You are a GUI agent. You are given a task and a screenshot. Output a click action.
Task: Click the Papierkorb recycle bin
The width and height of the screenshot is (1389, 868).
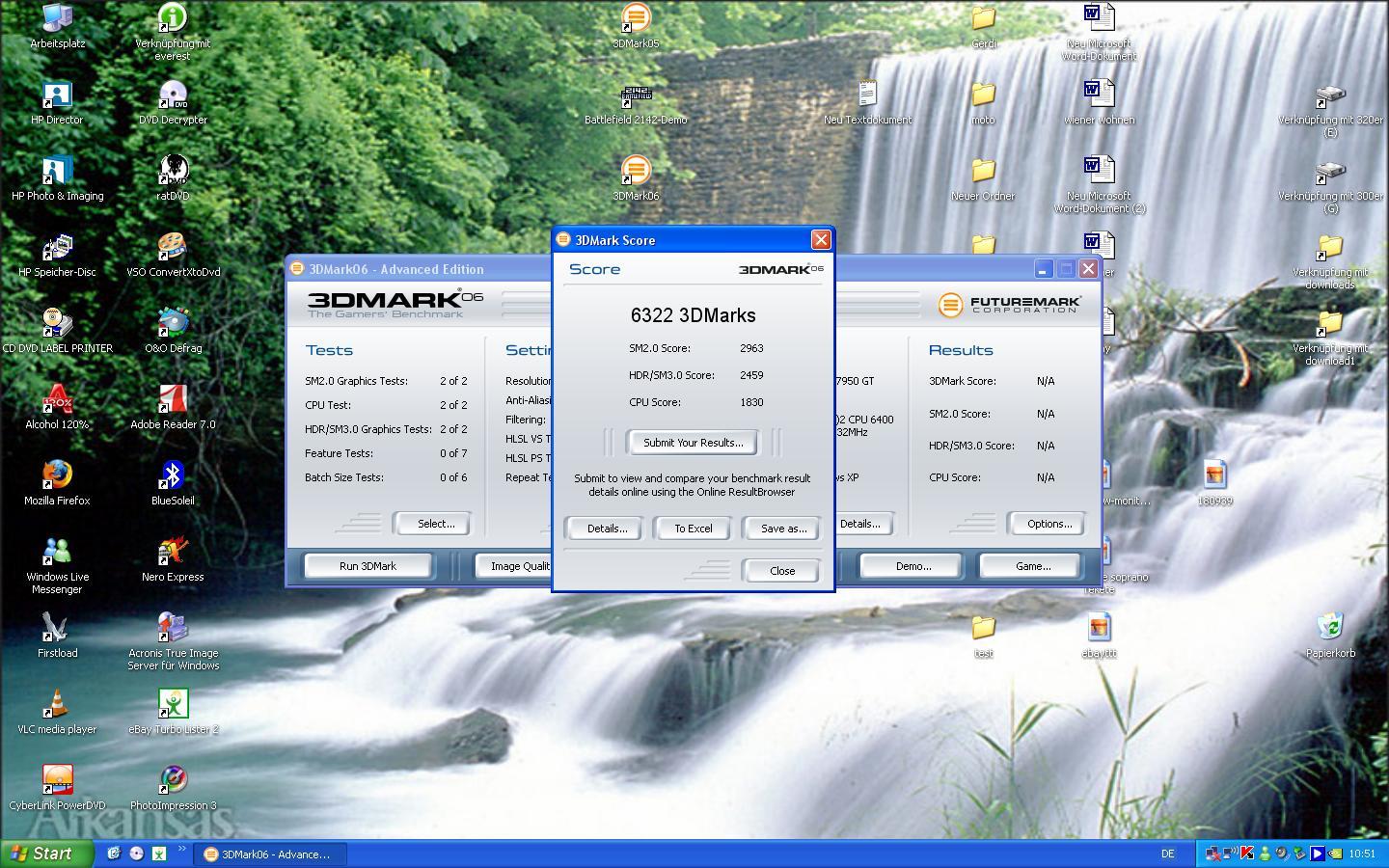pyautogui.click(x=1330, y=636)
